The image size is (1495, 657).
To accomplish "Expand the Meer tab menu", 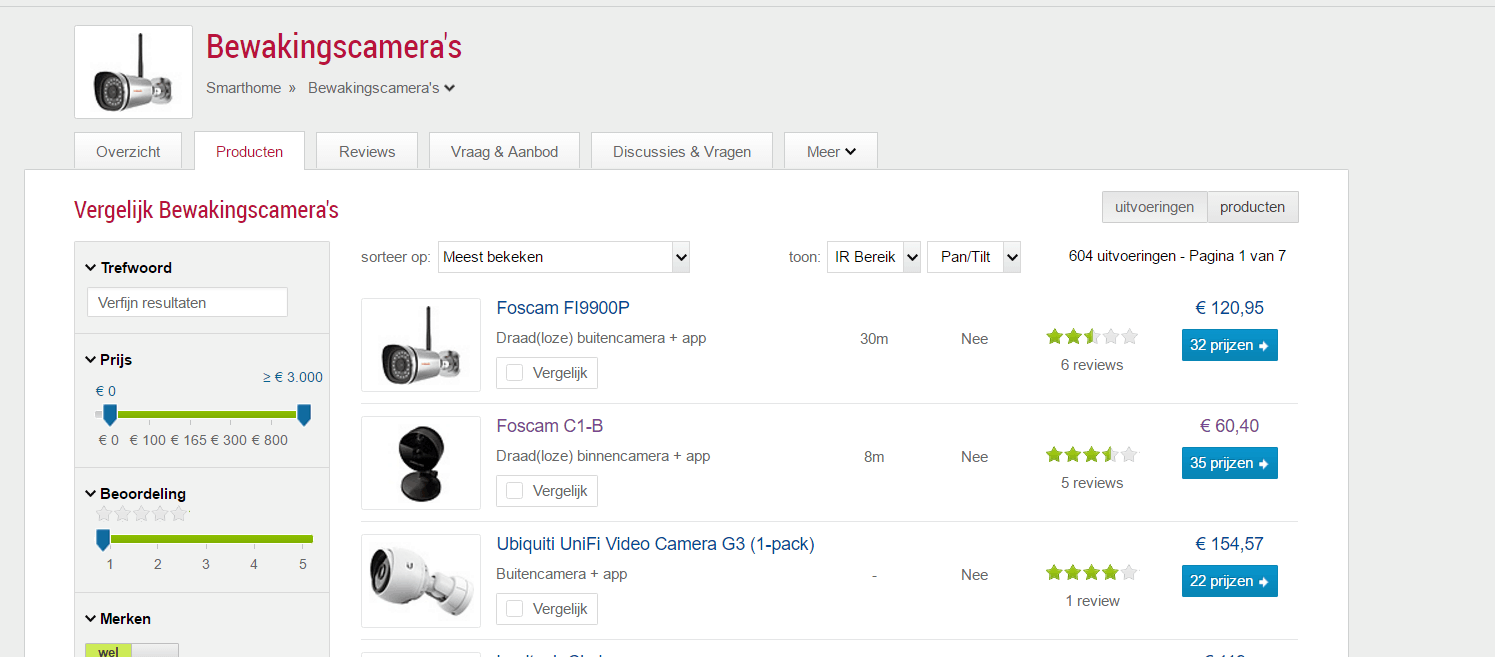I will click(831, 152).
